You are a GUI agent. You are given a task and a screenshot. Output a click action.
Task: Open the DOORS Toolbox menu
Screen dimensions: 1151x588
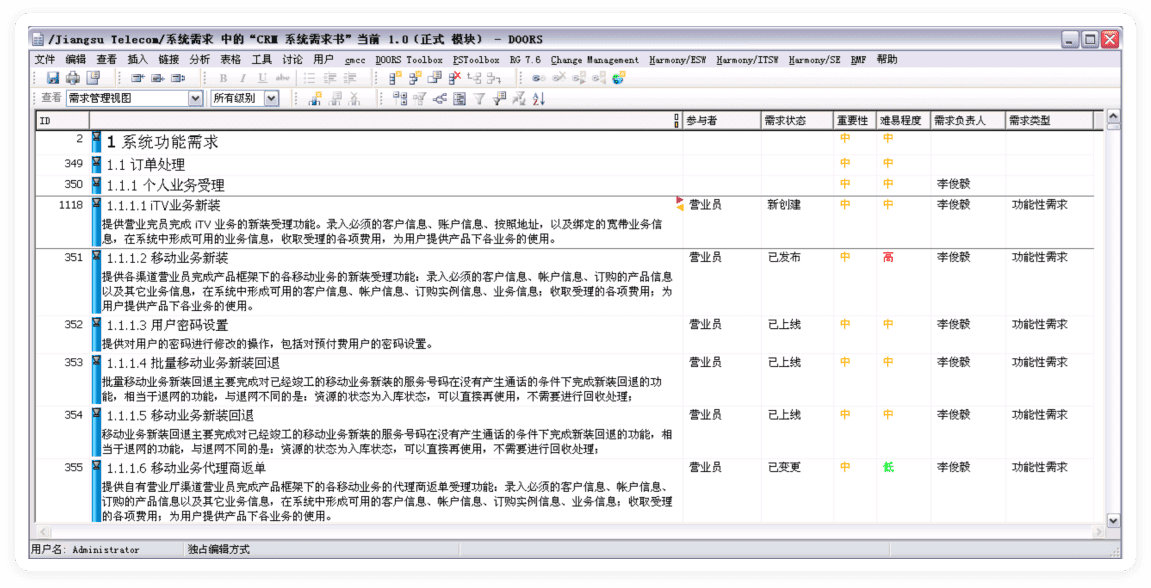408,59
